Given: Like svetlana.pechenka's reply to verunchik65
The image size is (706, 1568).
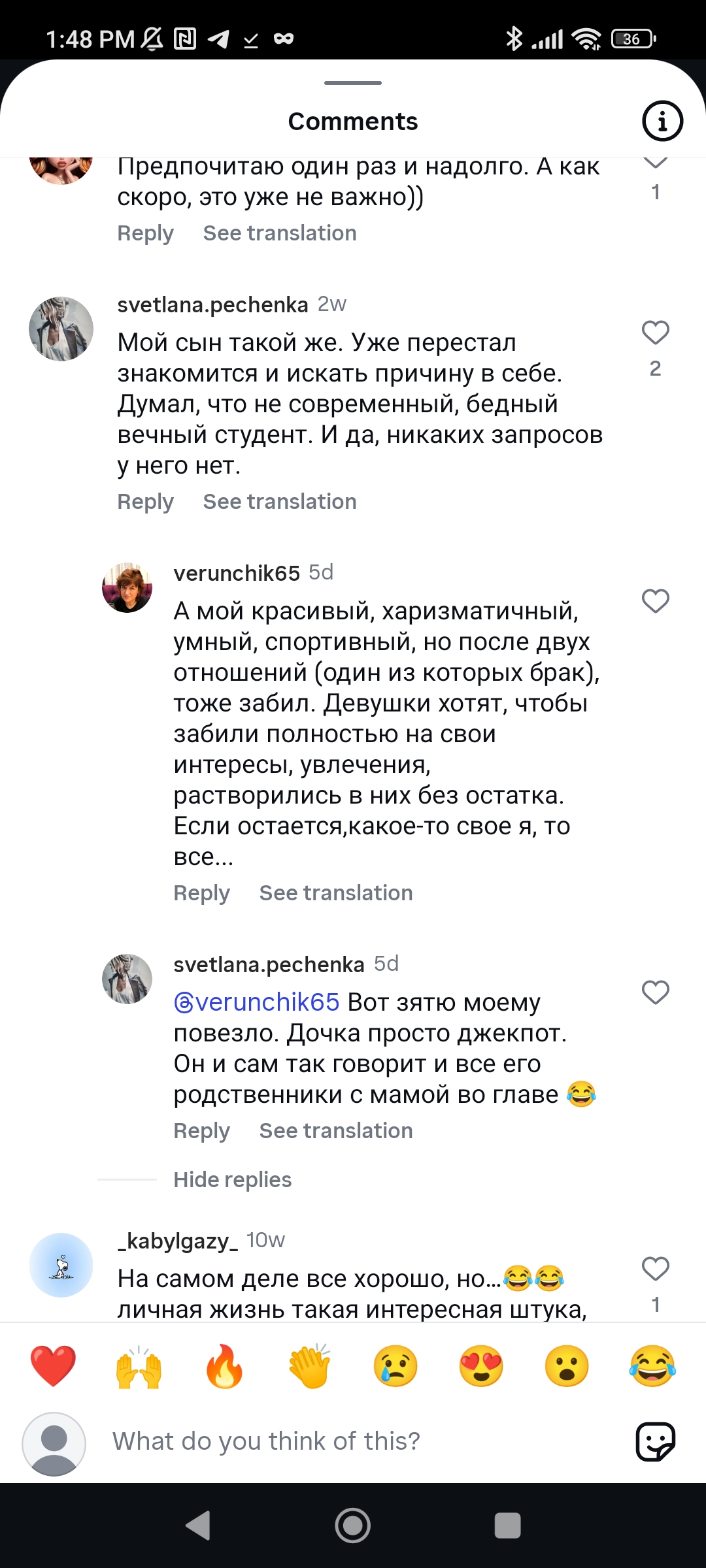Looking at the screenshot, I should tap(655, 992).
